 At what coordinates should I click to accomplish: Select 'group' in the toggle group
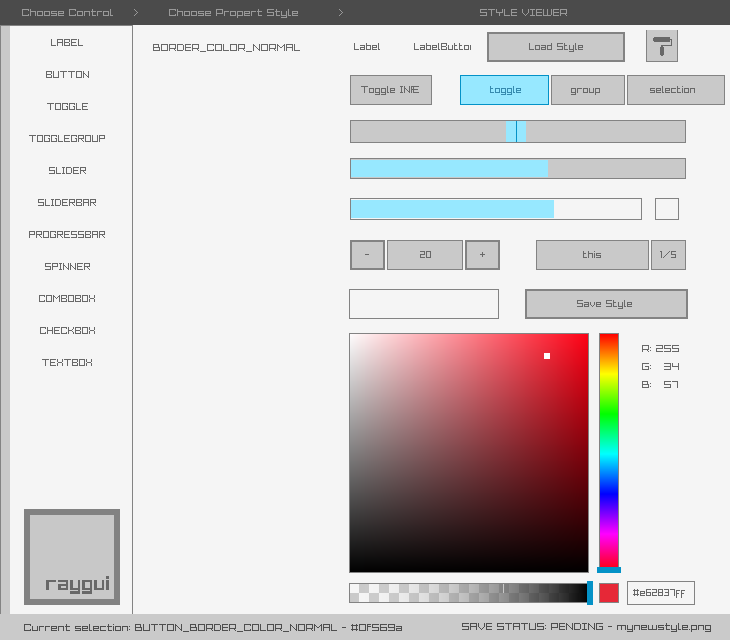pyautogui.click(x=587, y=90)
